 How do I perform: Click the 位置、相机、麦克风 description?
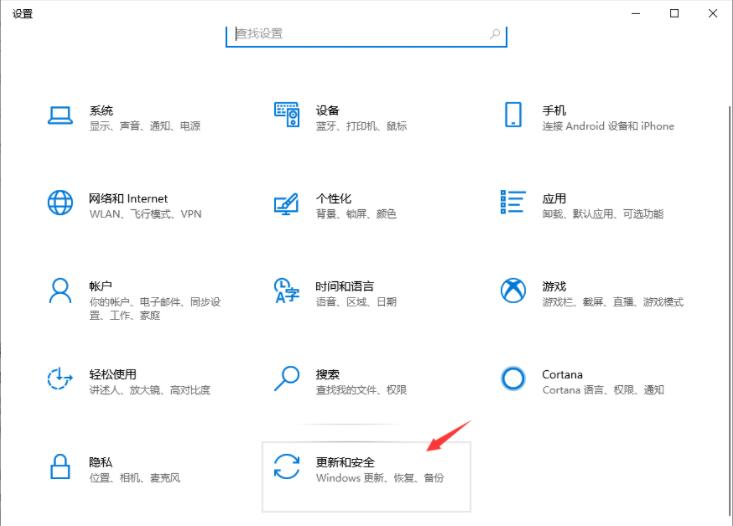pos(135,477)
